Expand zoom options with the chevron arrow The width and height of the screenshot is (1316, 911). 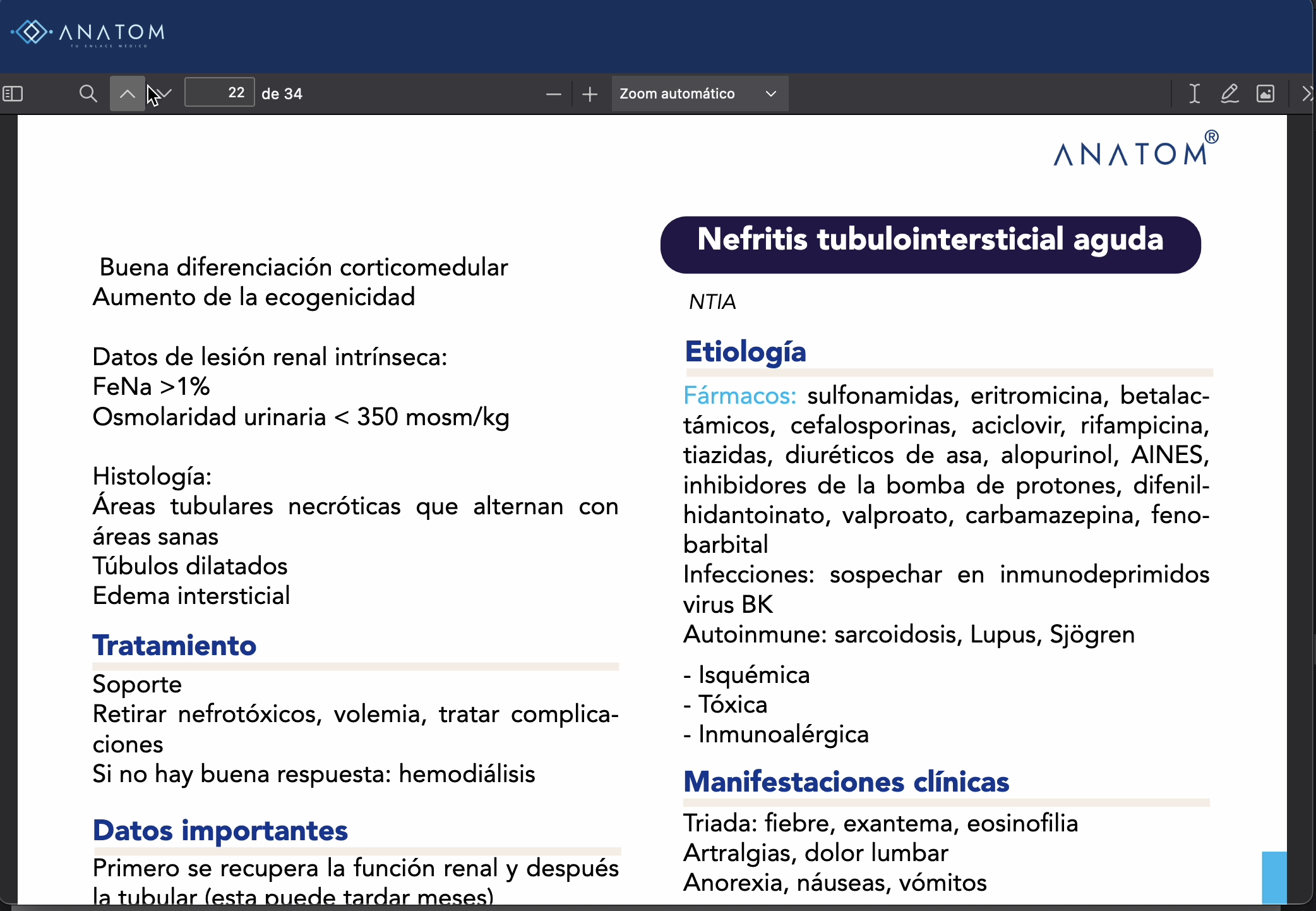click(x=771, y=94)
